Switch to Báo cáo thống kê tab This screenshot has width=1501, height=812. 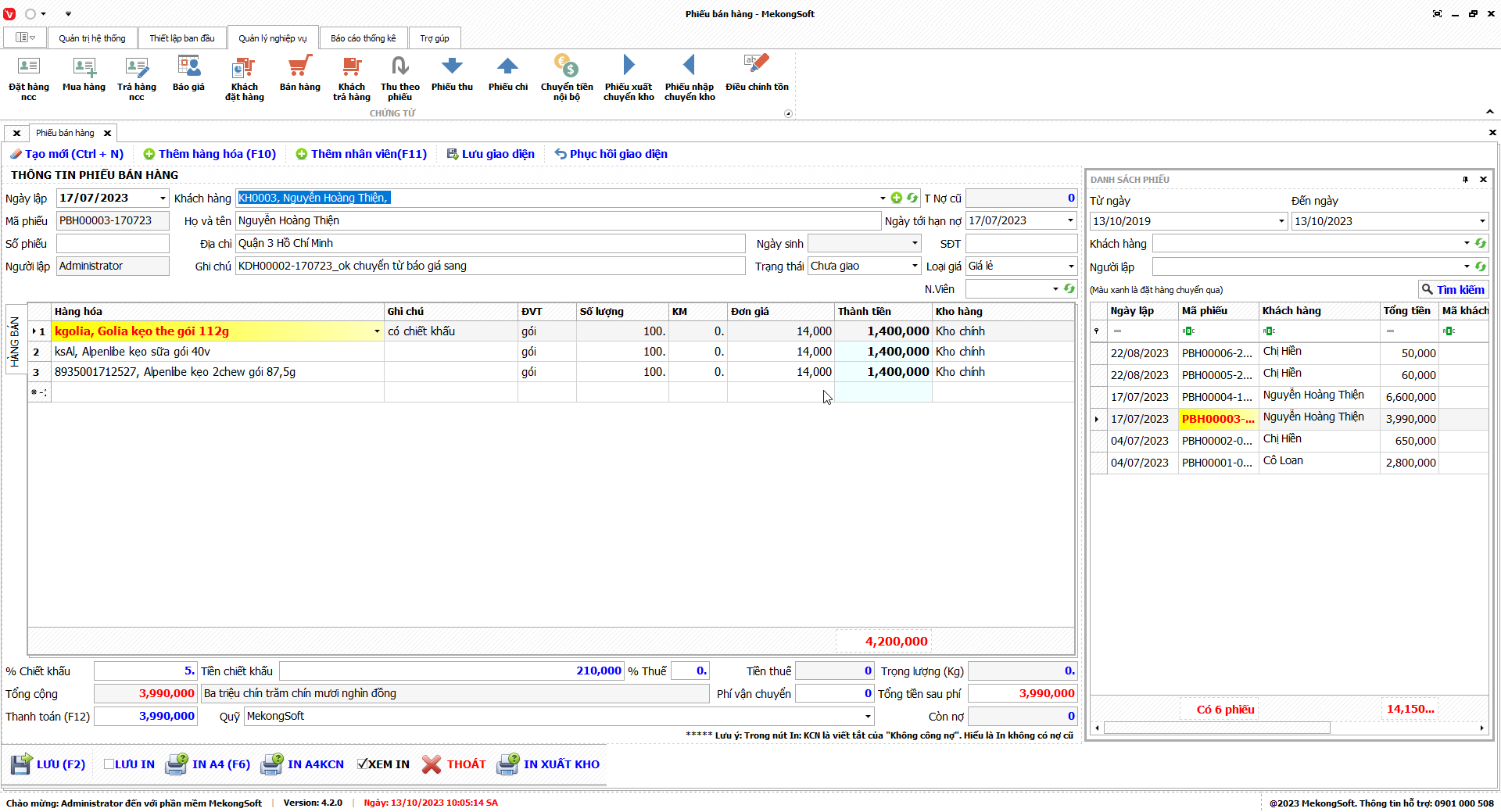tap(363, 38)
